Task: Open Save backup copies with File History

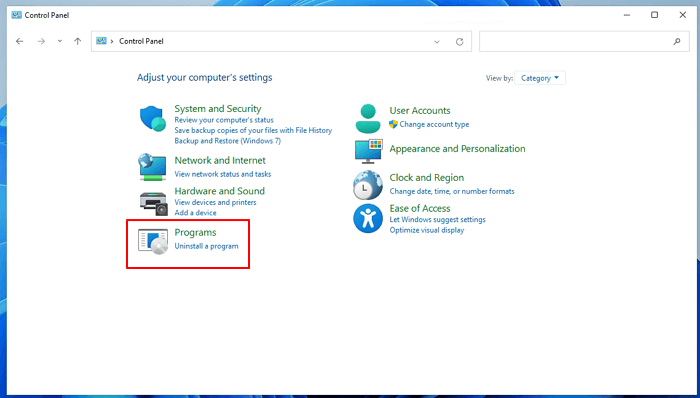Action: (x=253, y=130)
